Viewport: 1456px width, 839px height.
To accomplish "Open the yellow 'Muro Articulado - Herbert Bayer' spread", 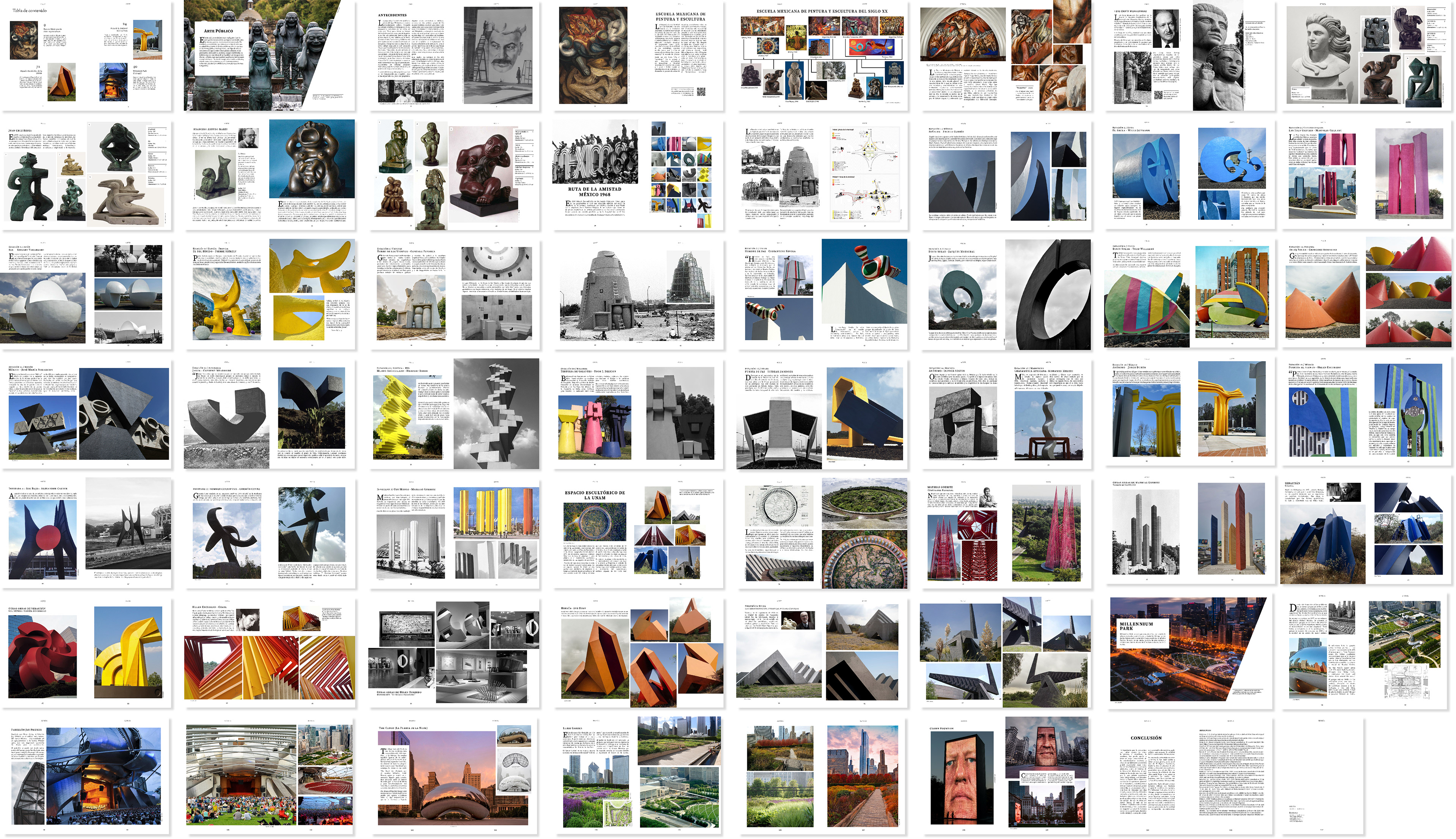I will (454, 414).
